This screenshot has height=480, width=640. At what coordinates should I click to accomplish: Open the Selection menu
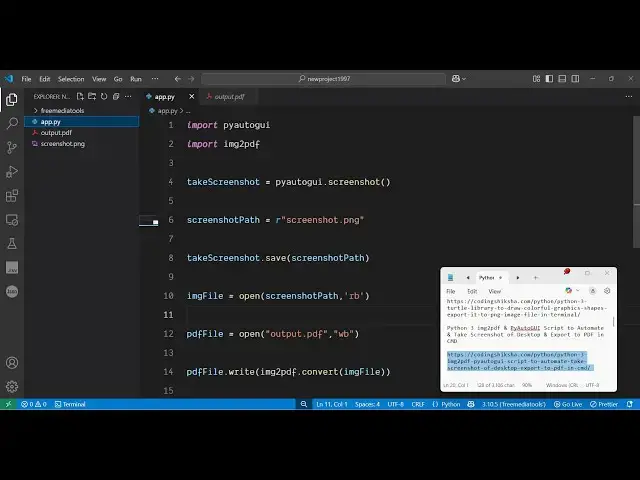tap(71, 79)
